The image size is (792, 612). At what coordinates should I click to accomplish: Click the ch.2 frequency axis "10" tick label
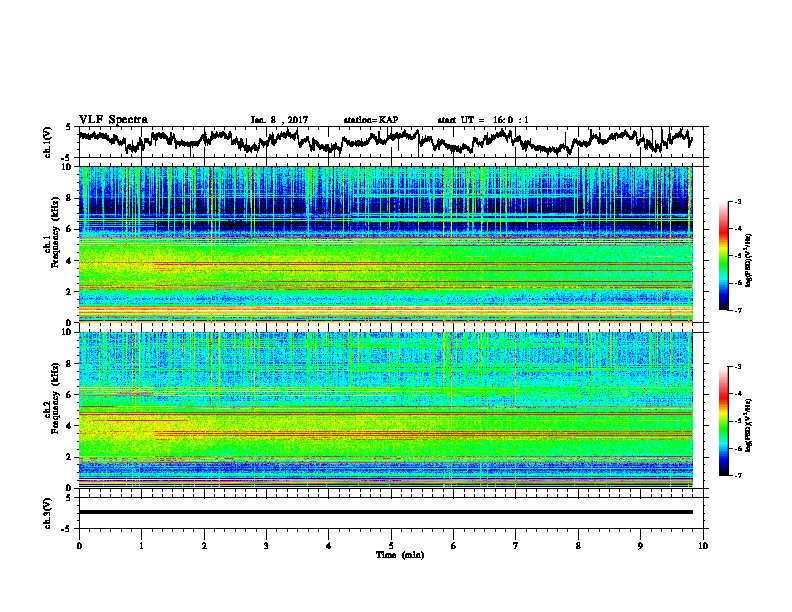click(67, 332)
